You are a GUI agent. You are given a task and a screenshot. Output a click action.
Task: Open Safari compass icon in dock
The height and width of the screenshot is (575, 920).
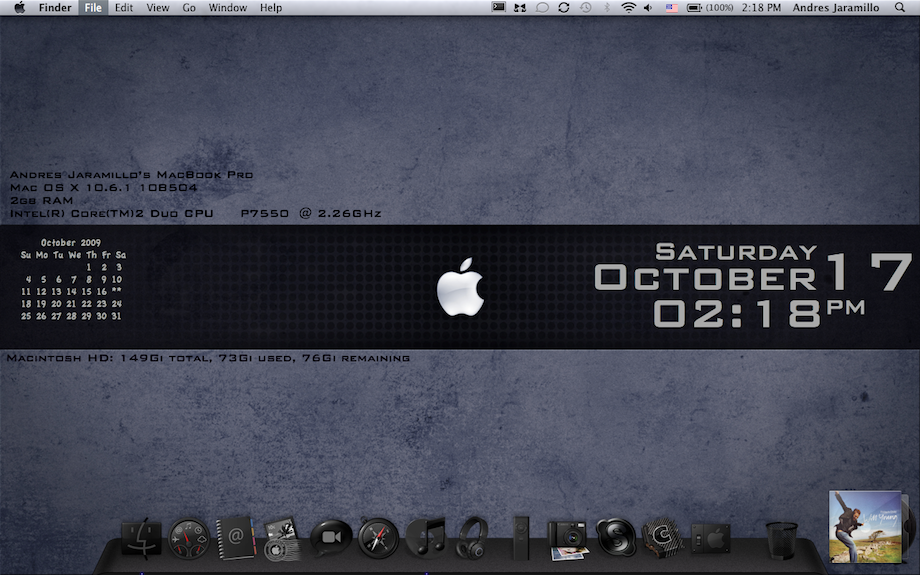pos(378,538)
